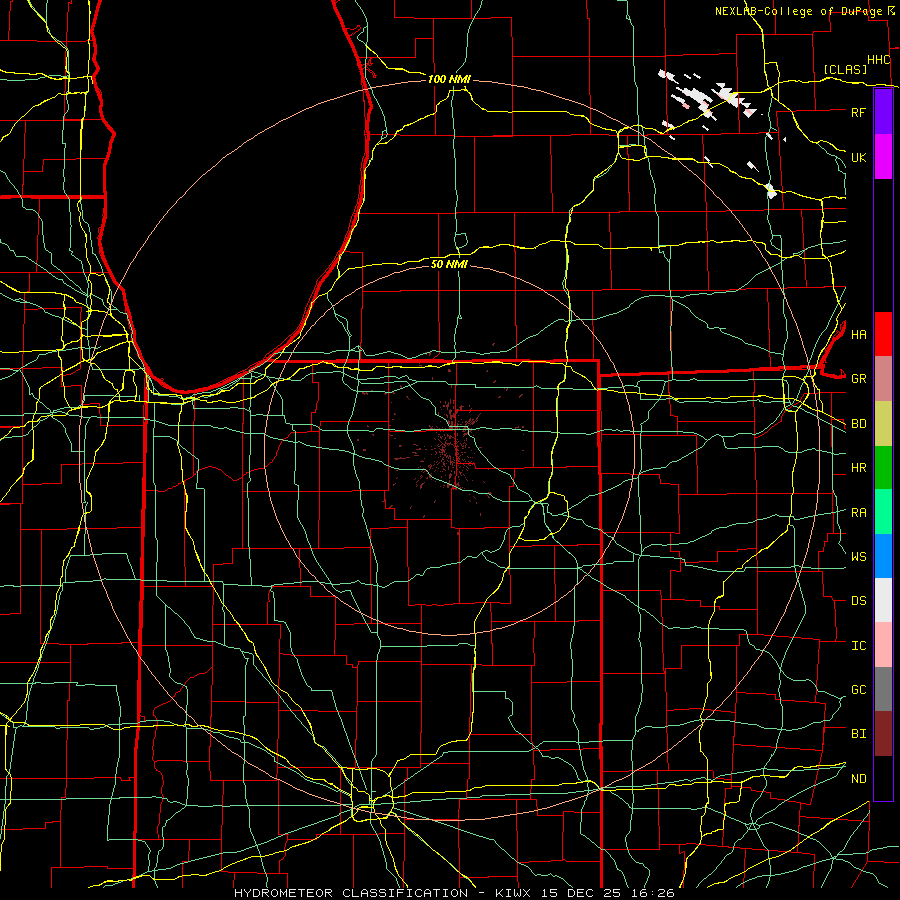900x900 pixels.
Task: Click the white DS legend swatch
Action: pyautogui.click(x=883, y=600)
